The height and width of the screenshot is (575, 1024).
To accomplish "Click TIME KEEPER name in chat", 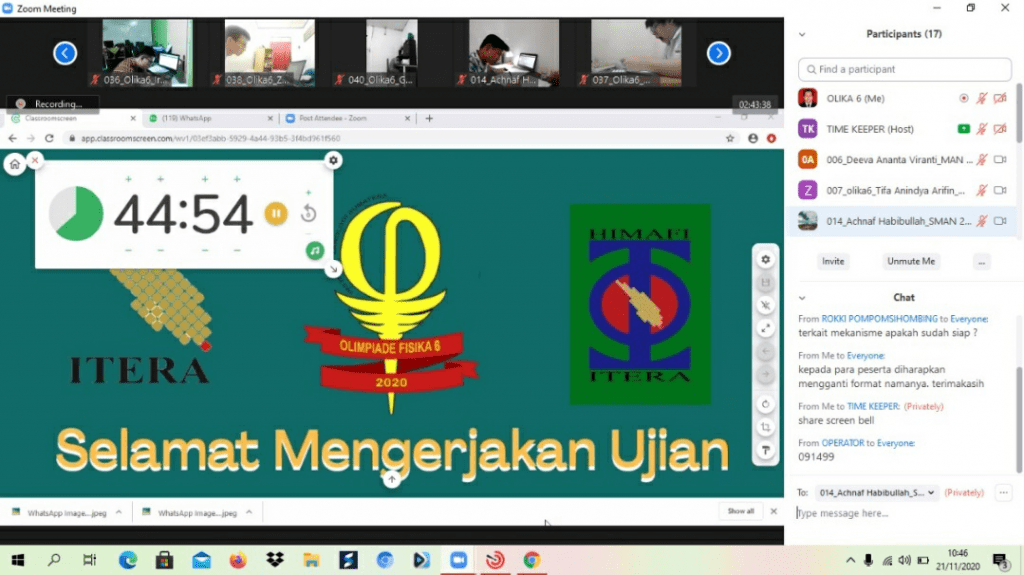I will pos(872,406).
